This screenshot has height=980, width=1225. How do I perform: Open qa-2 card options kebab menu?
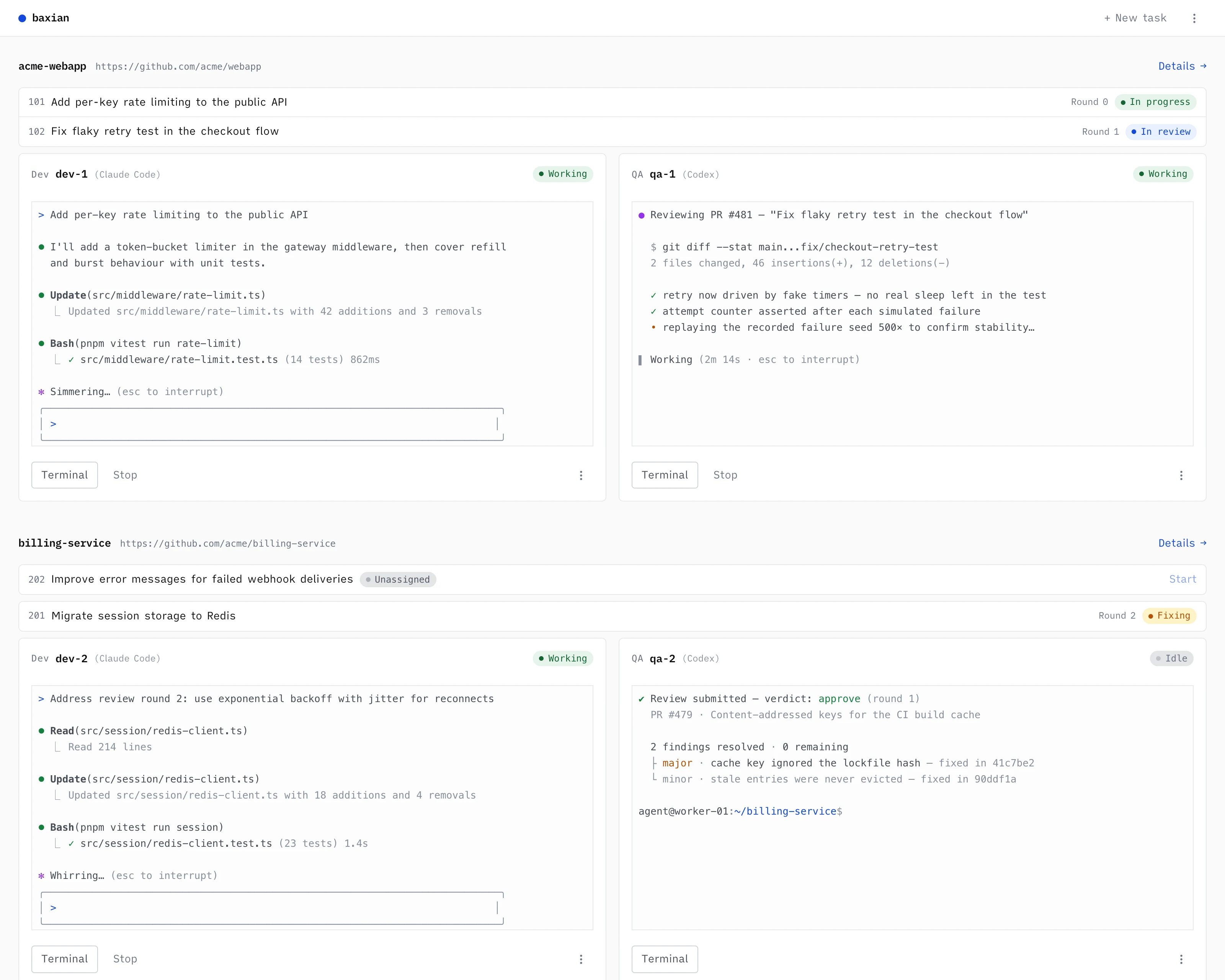pos(1181,959)
